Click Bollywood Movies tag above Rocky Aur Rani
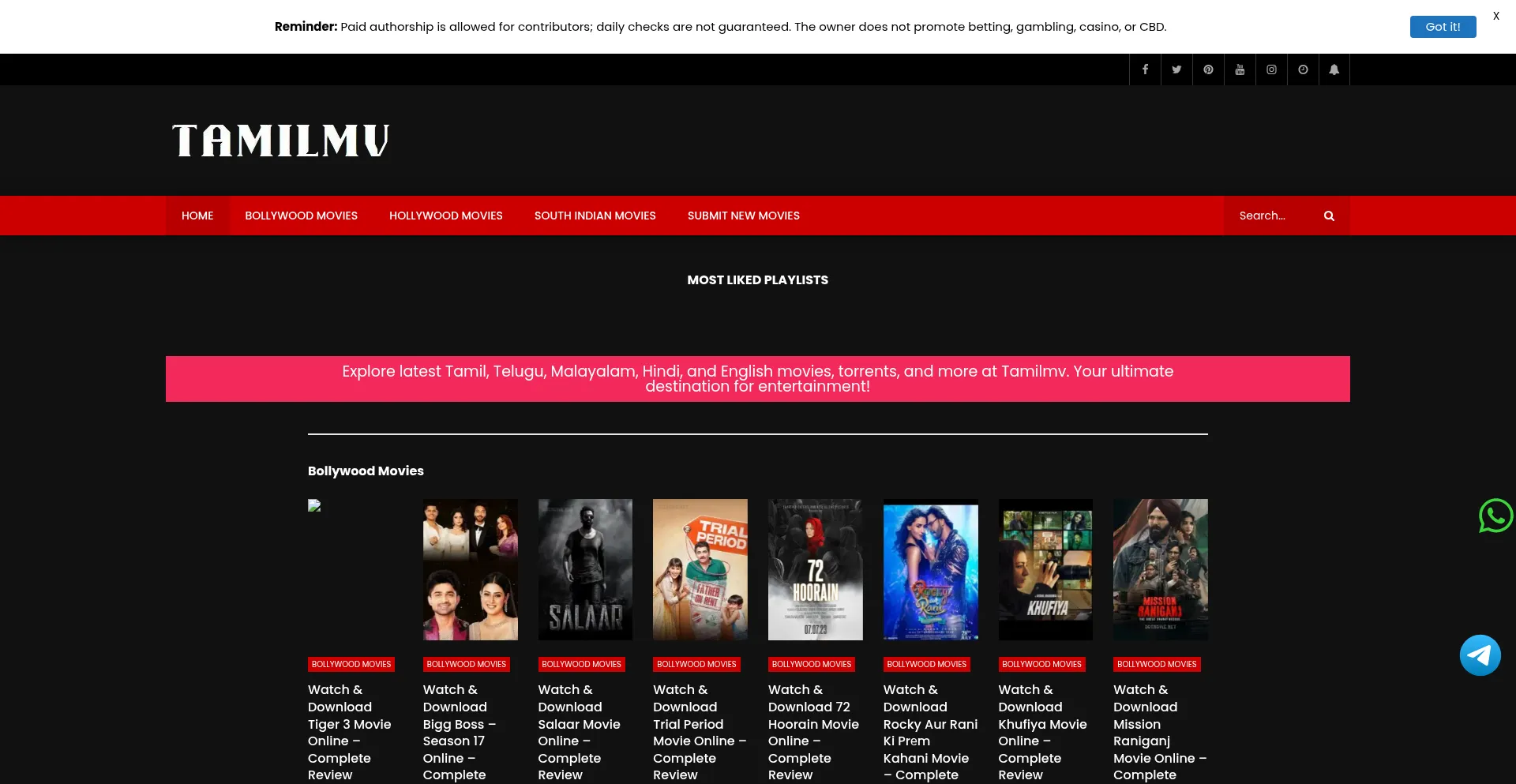 [x=927, y=664]
